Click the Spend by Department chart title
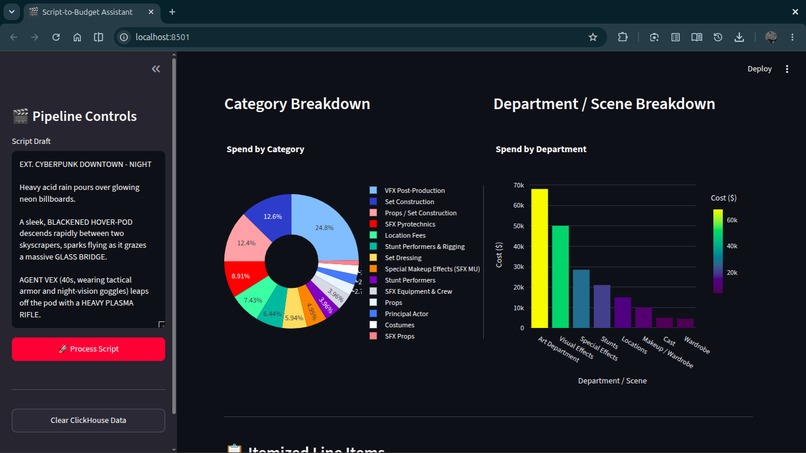Screen dimensions: 806x453 pyautogui.click(x=541, y=149)
